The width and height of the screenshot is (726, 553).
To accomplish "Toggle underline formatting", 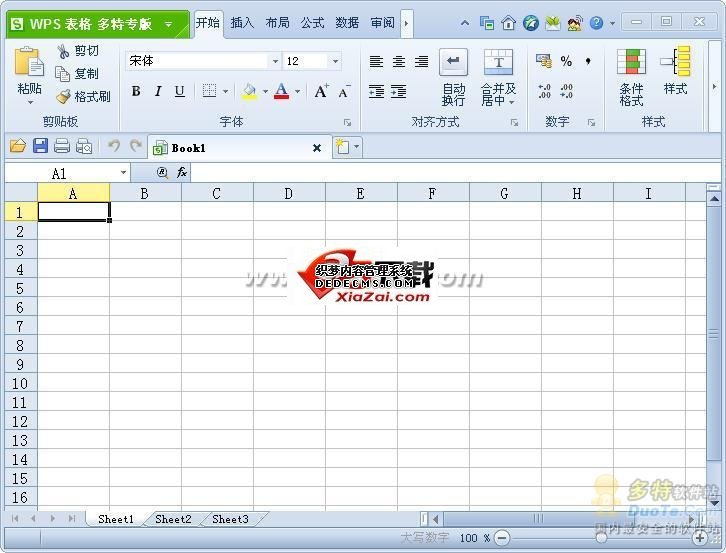I will [180, 91].
